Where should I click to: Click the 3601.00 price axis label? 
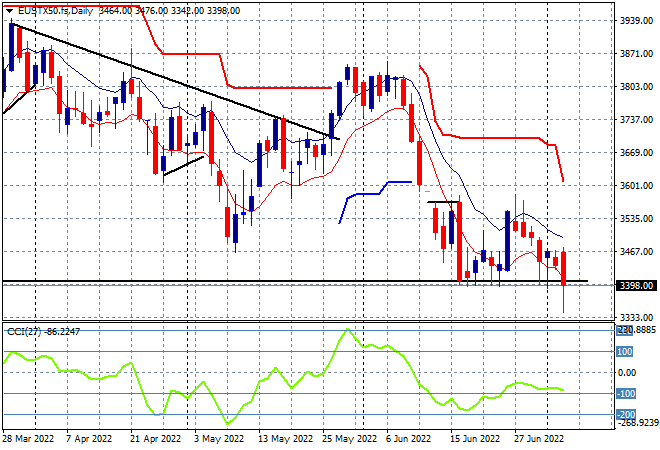point(636,186)
